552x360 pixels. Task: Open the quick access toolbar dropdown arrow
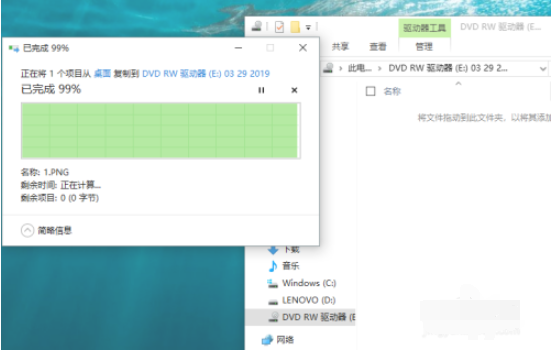(x=308, y=27)
